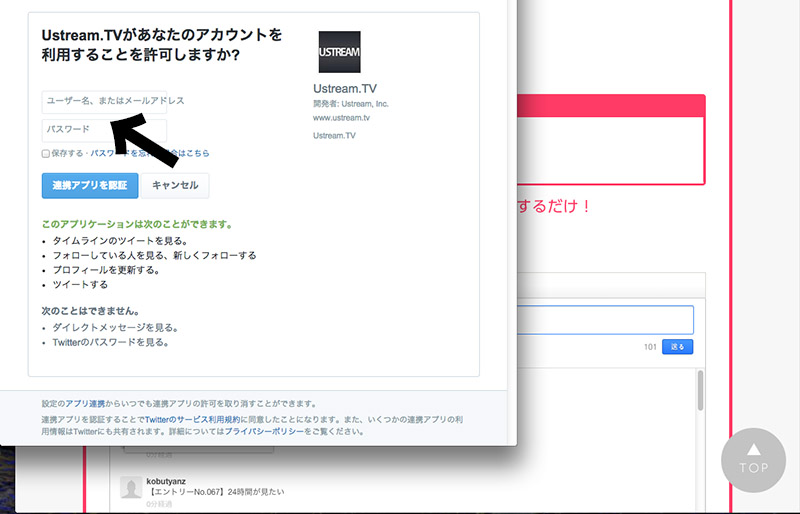Click the Ustream.TV app name heading
The image size is (800, 514).
coord(345,89)
